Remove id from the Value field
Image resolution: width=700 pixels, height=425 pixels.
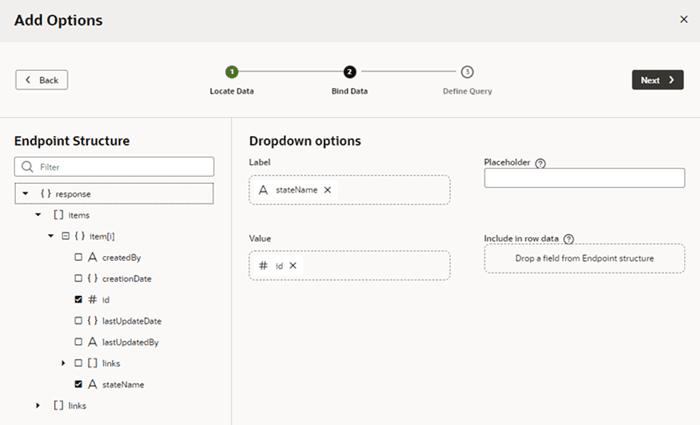point(293,266)
